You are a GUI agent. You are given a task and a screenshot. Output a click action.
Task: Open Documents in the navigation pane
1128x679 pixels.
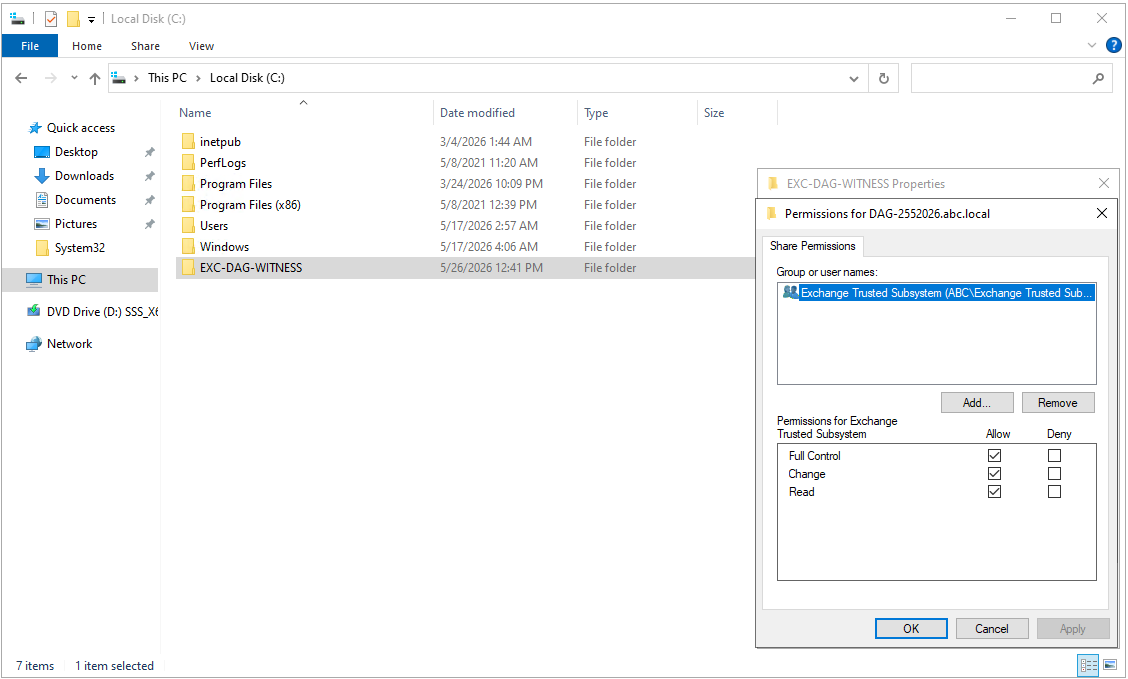click(x=85, y=200)
